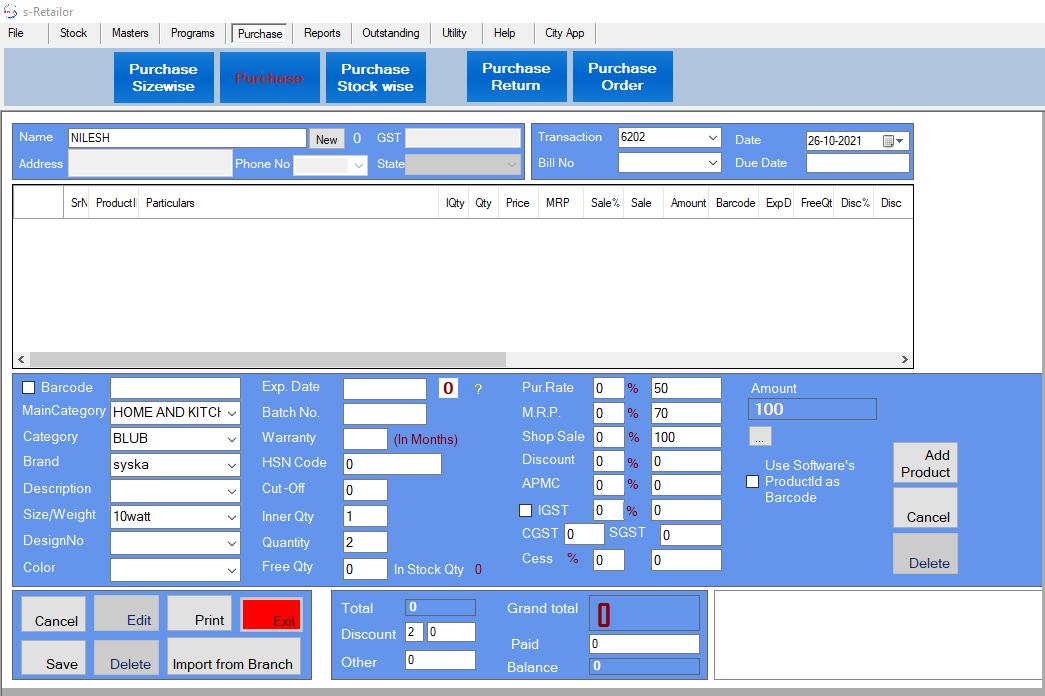Open the Masters menu

(130, 33)
